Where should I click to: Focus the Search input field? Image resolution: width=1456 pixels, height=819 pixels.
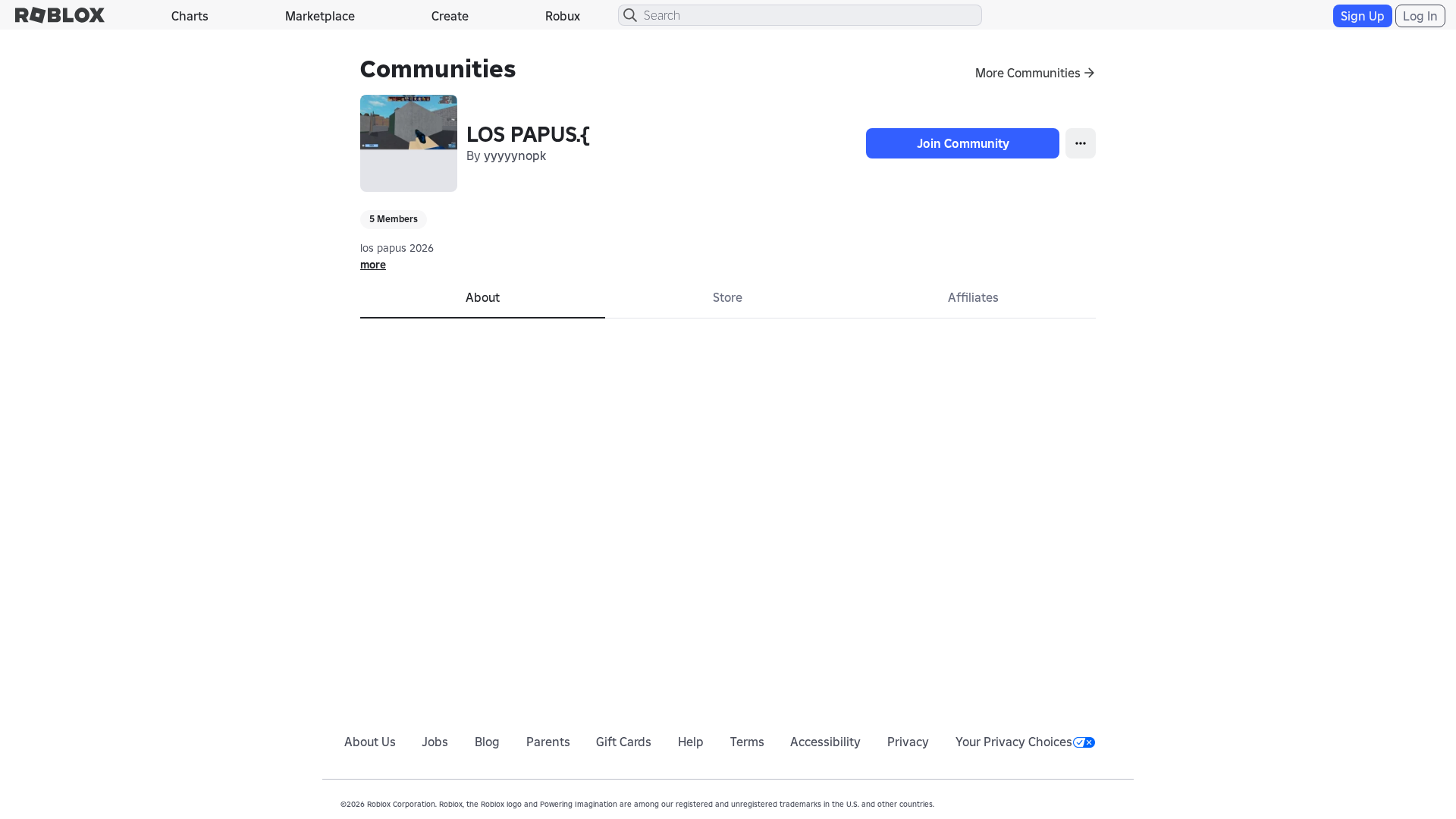[799, 15]
